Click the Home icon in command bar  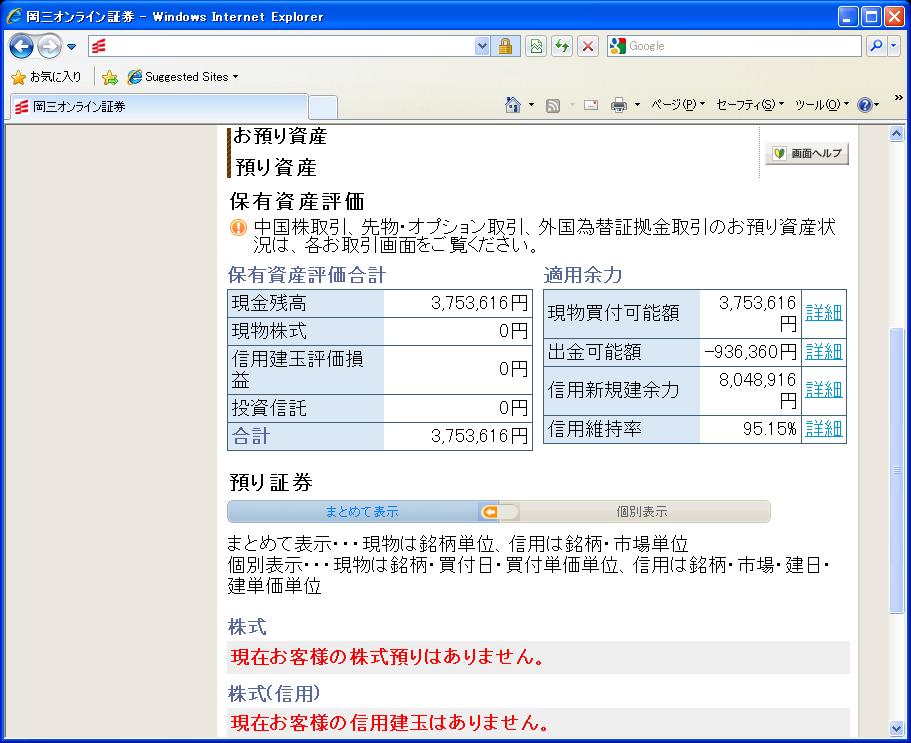point(513,105)
